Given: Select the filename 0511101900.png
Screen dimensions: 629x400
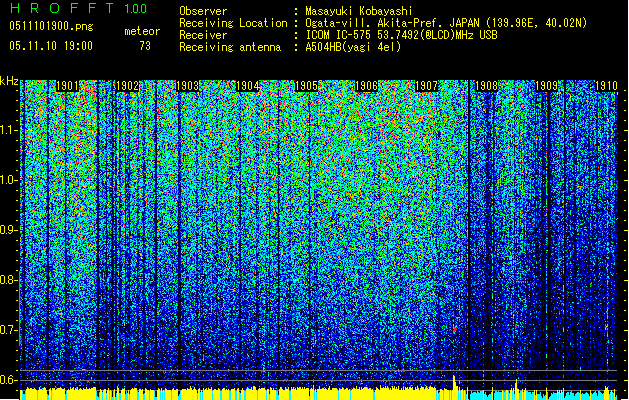Looking at the screenshot, I should pos(51,27).
